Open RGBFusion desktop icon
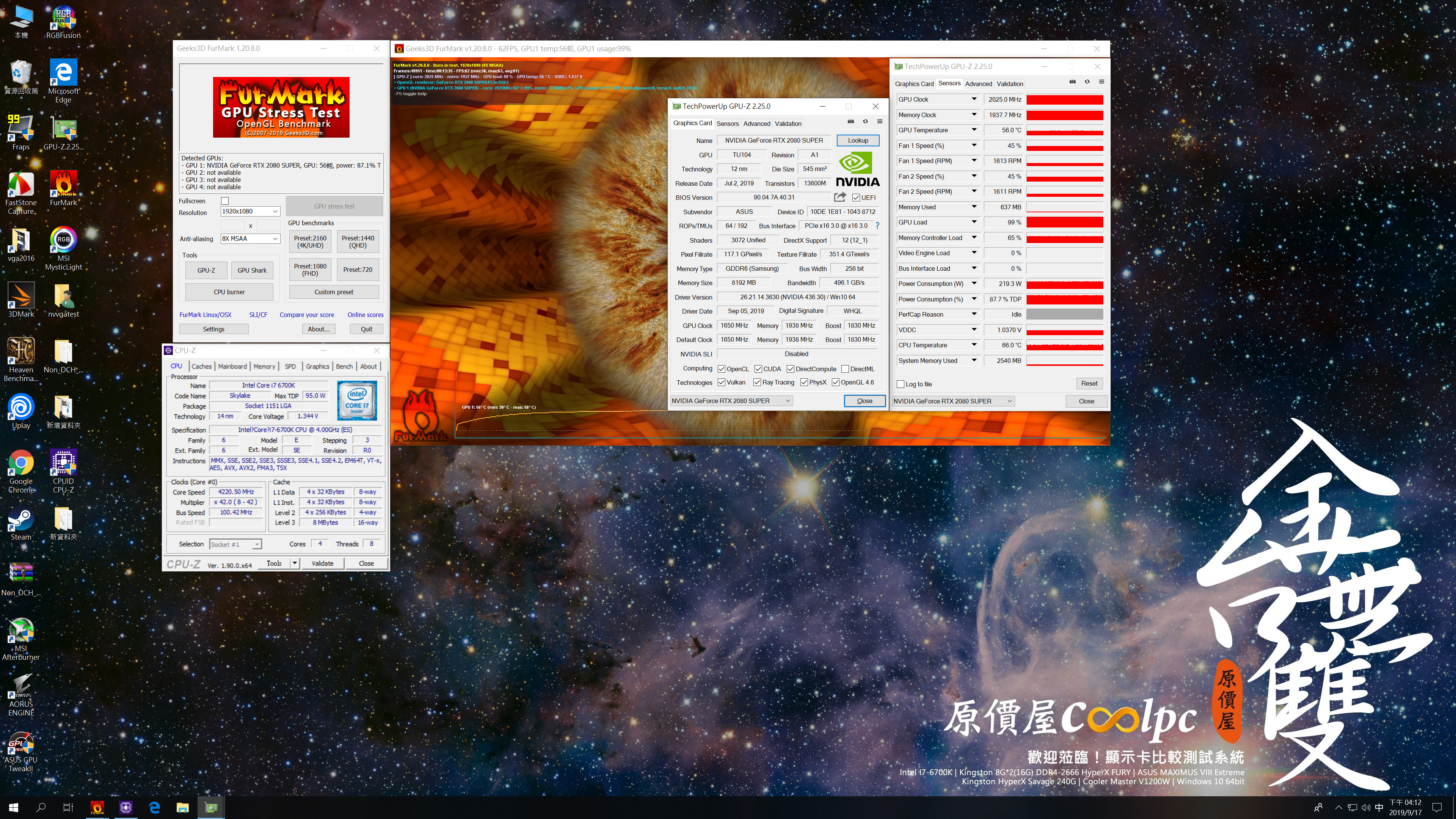Screen dimensions: 1456x819 pos(63,22)
